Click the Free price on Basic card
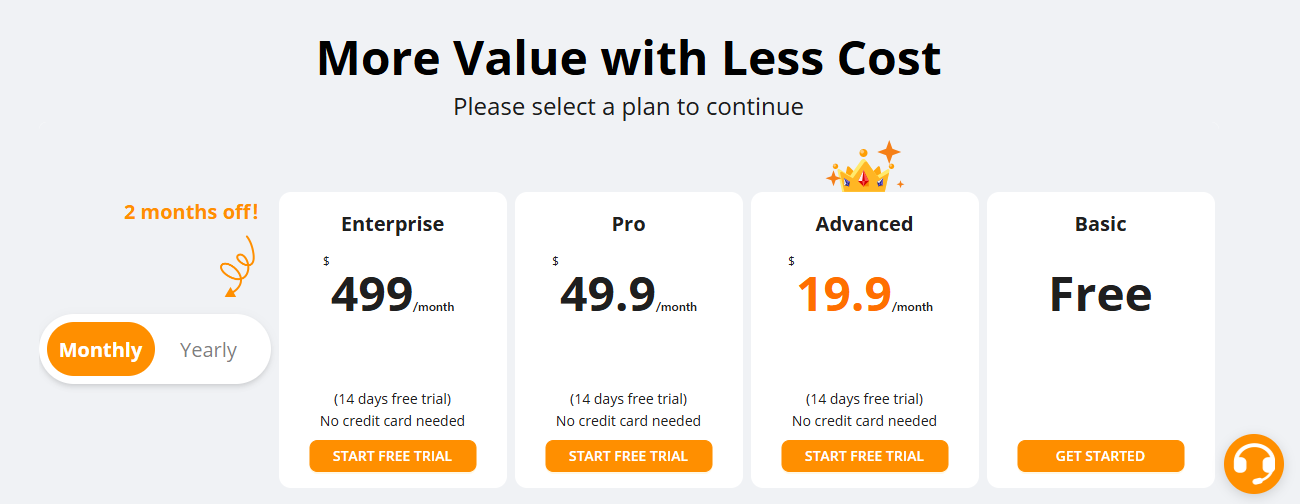This screenshot has width=1300, height=504. point(1101,294)
